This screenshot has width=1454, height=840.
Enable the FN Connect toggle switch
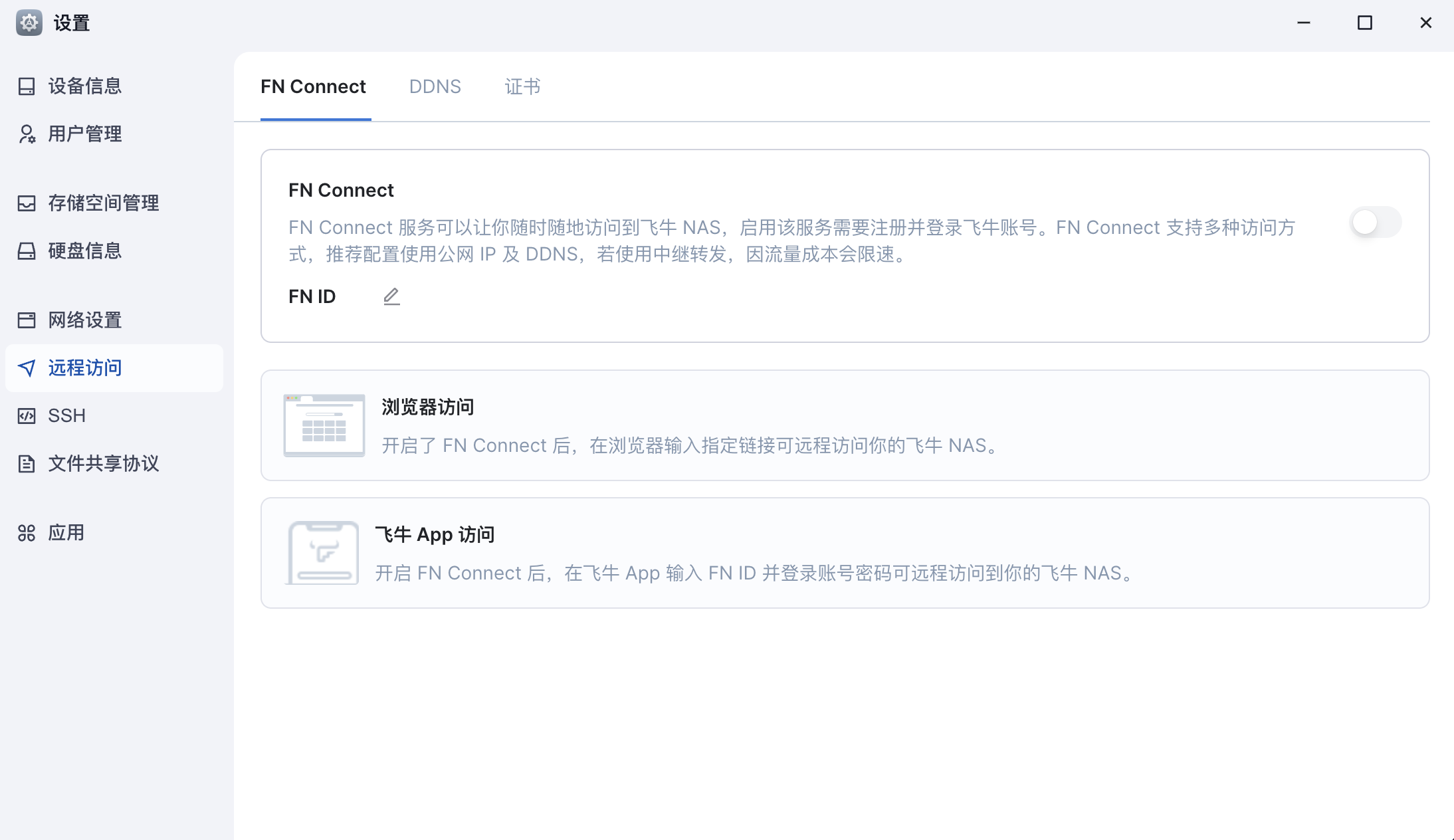(x=1375, y=223)
